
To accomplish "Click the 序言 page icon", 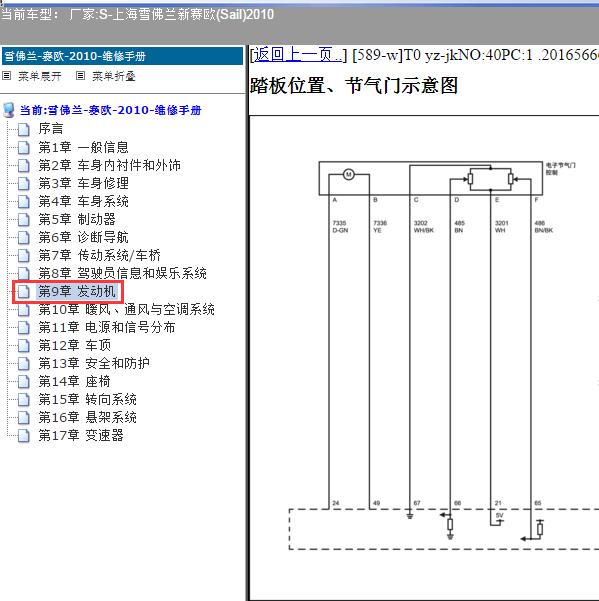I will click(x=24, y=129).
